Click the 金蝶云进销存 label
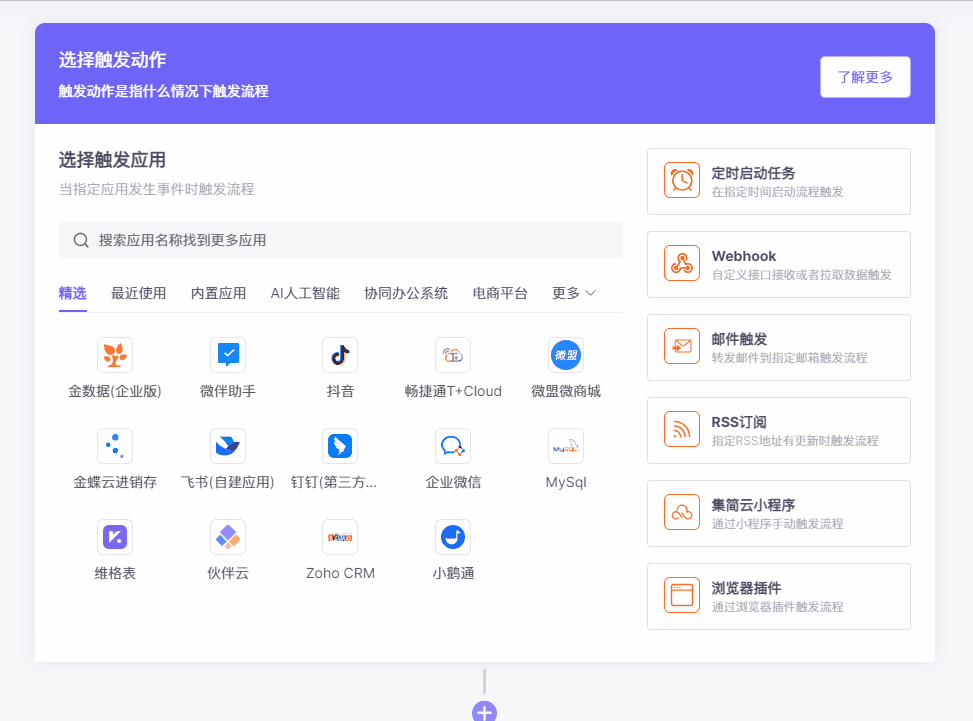The image size is (973, 721). click(x=115, y=482)
